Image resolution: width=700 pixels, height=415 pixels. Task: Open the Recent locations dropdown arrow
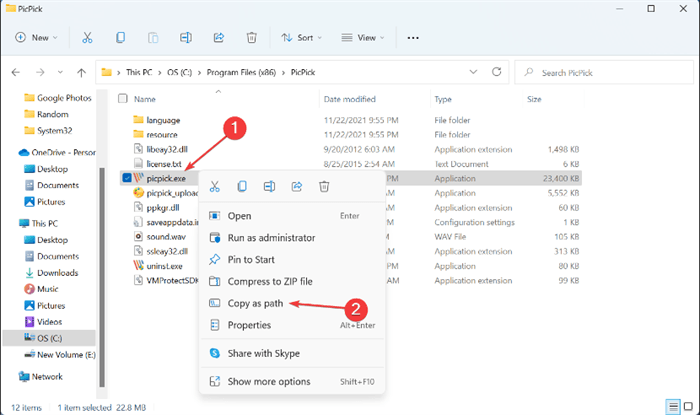pyautogui.click(x=60, y=72)
